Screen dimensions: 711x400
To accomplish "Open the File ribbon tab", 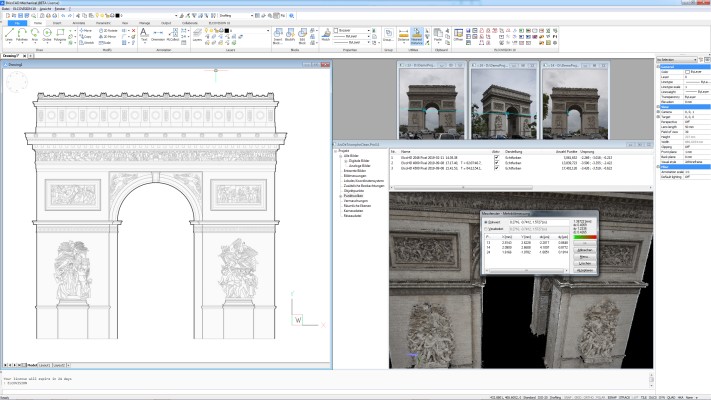I will (x=17, y=23).
